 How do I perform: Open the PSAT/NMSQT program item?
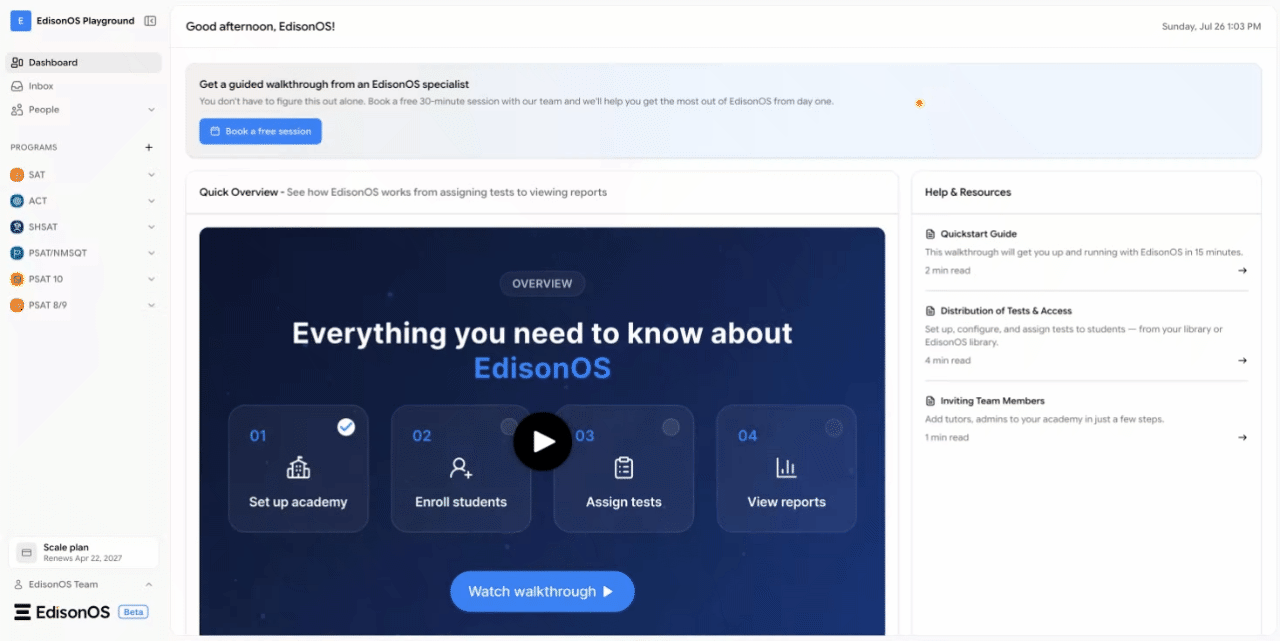[x=84, y=253]
